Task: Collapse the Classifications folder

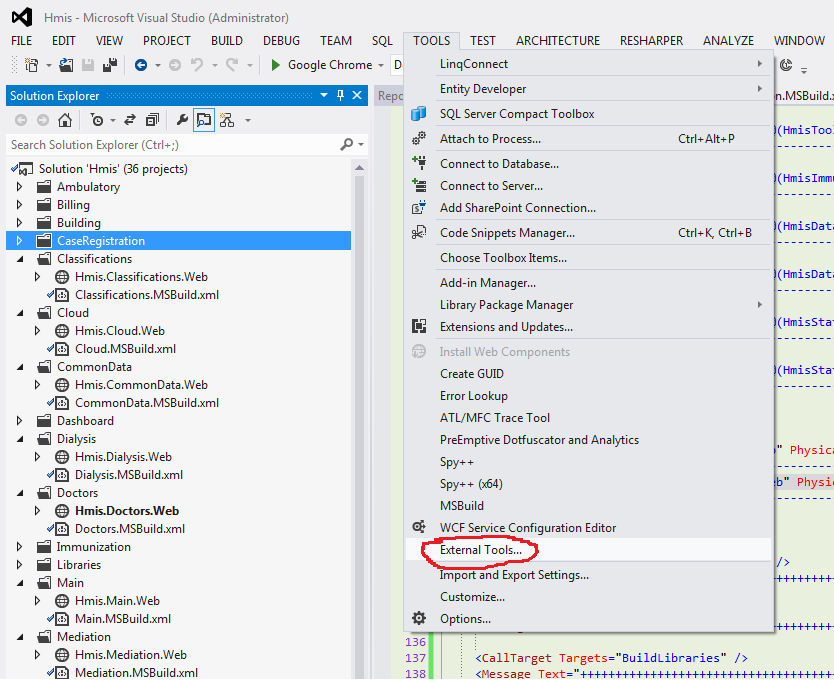Action: coord(19,259)
